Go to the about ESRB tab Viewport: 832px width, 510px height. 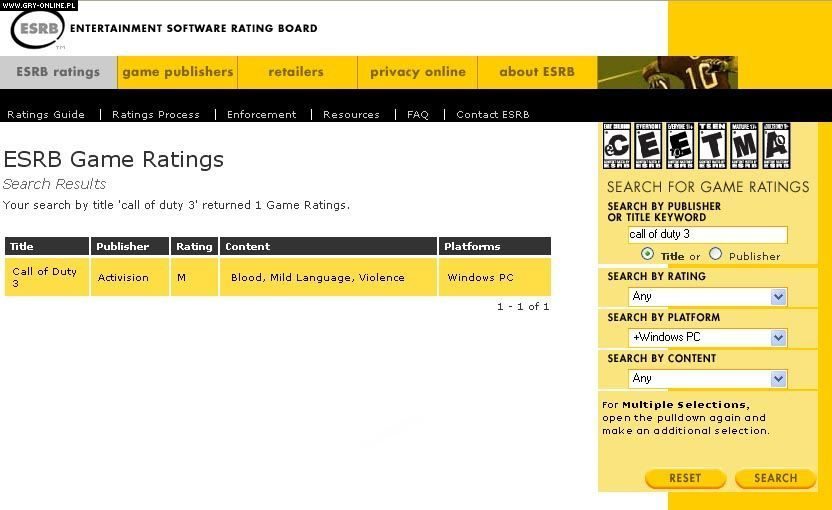pos(537,72)
